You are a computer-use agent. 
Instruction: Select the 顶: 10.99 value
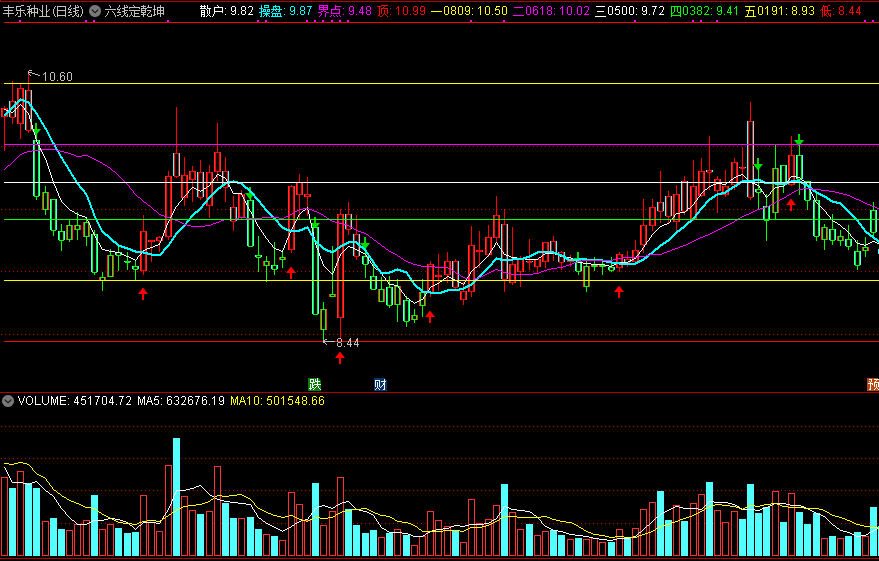pyautogui.click(x=401, y=11)
